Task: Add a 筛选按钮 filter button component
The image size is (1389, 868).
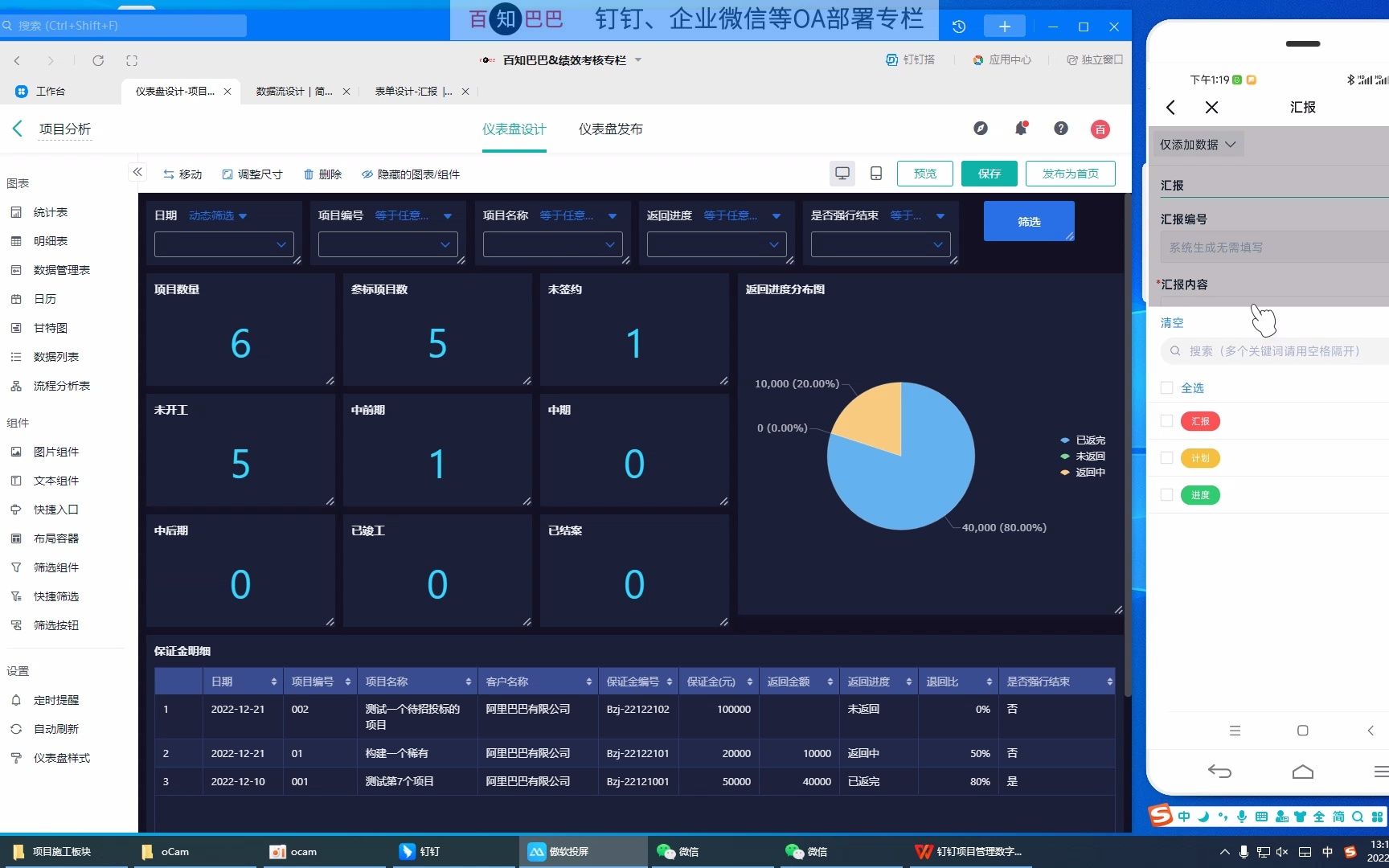Action: coord(56,625)
